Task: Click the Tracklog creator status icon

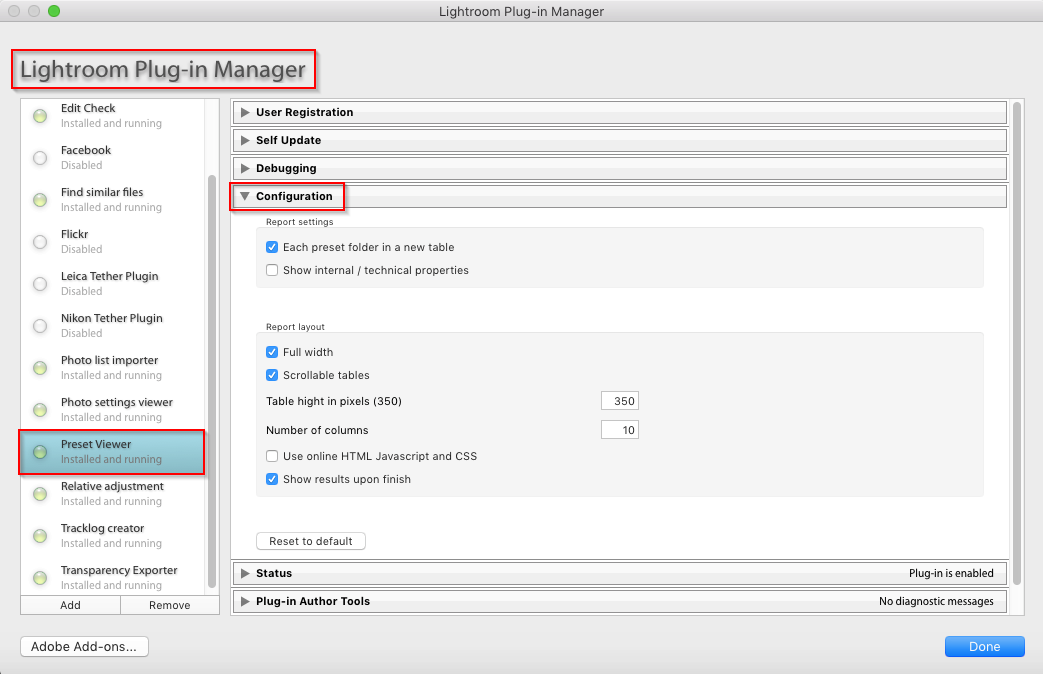Action: (40, 536)
